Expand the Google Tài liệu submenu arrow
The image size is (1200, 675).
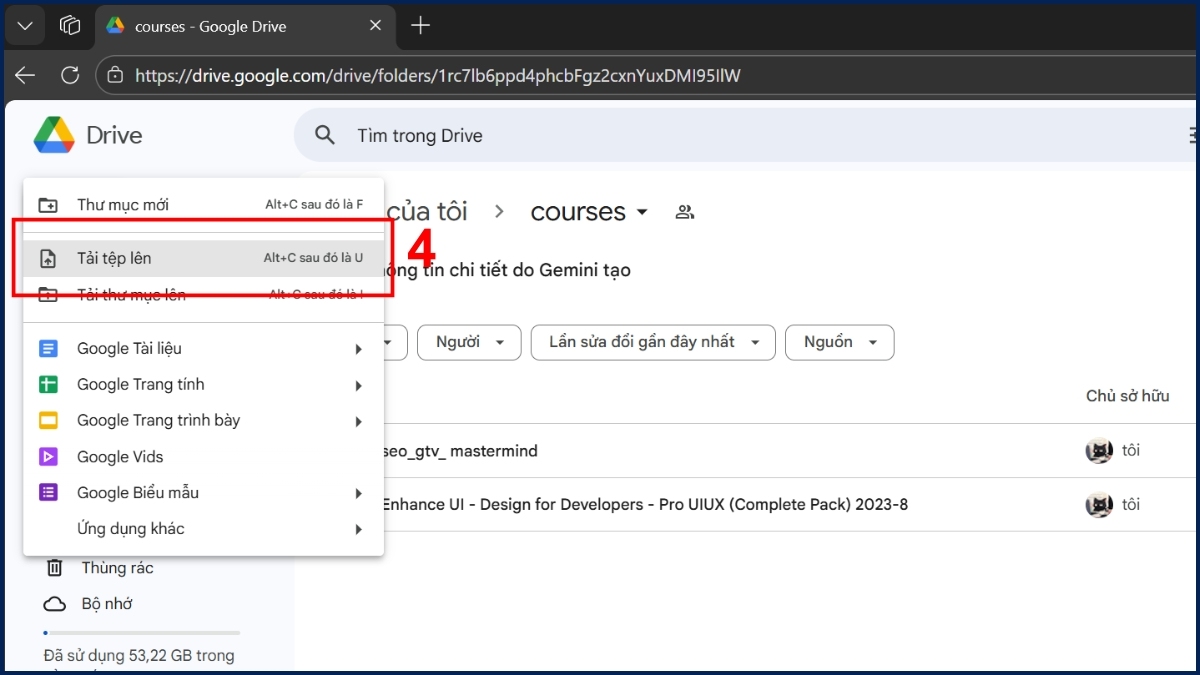358,349
